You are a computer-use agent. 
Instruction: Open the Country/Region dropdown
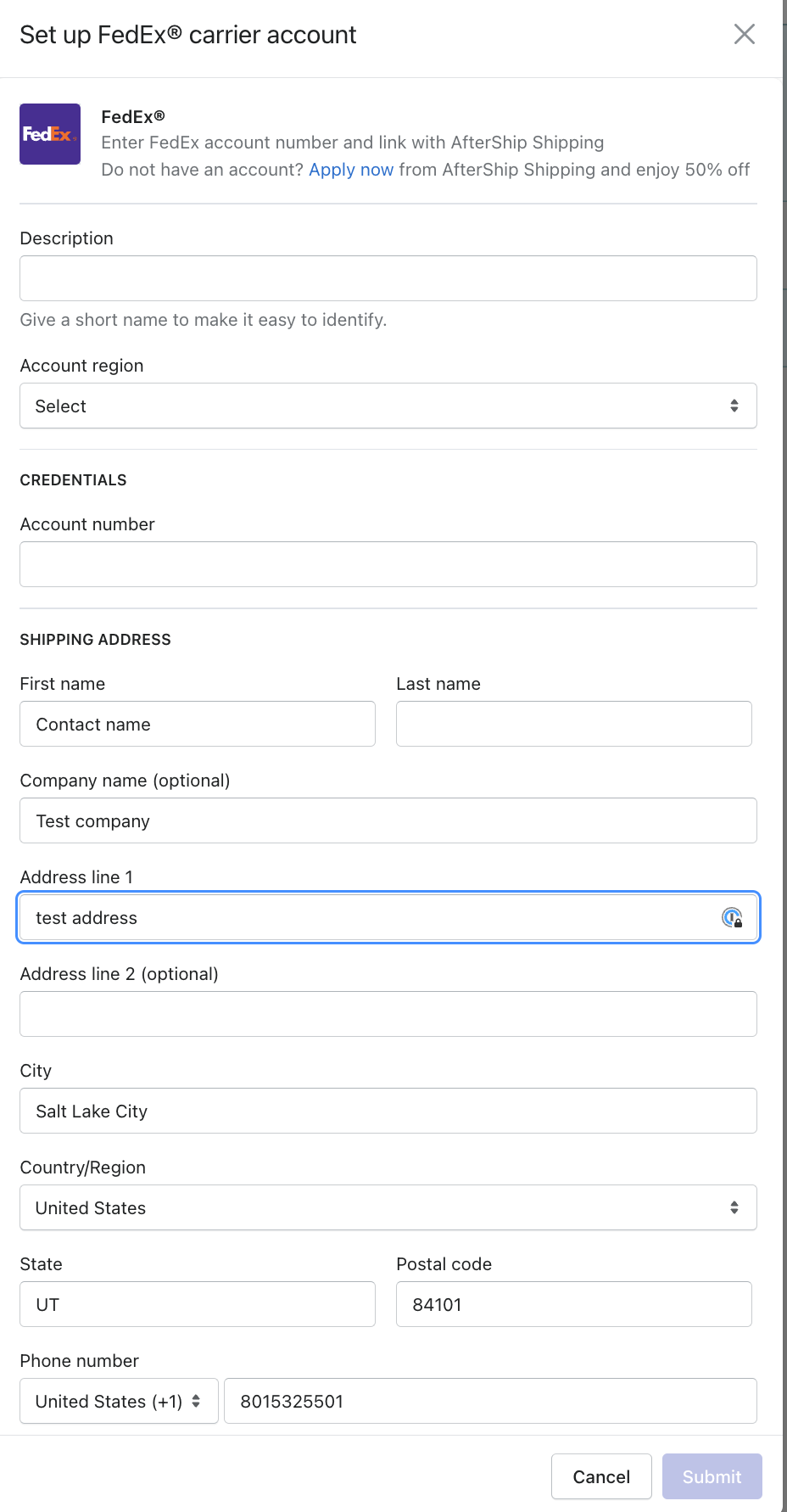coord(388,1207)
